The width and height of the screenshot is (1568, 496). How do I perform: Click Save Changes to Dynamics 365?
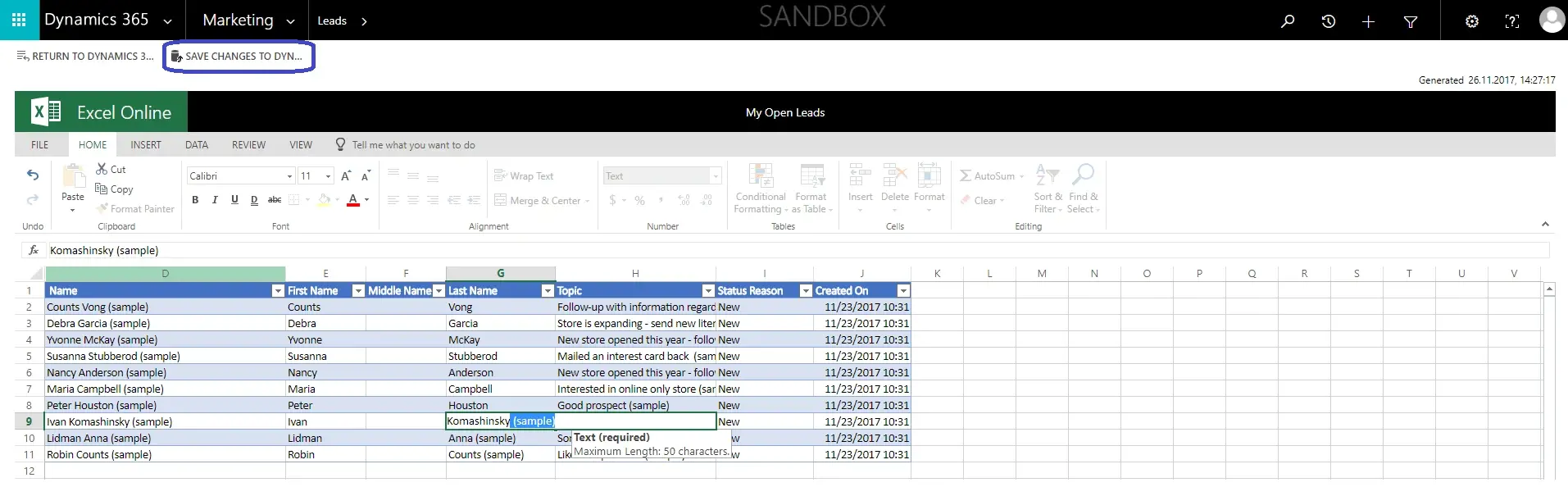coord(237,56)
